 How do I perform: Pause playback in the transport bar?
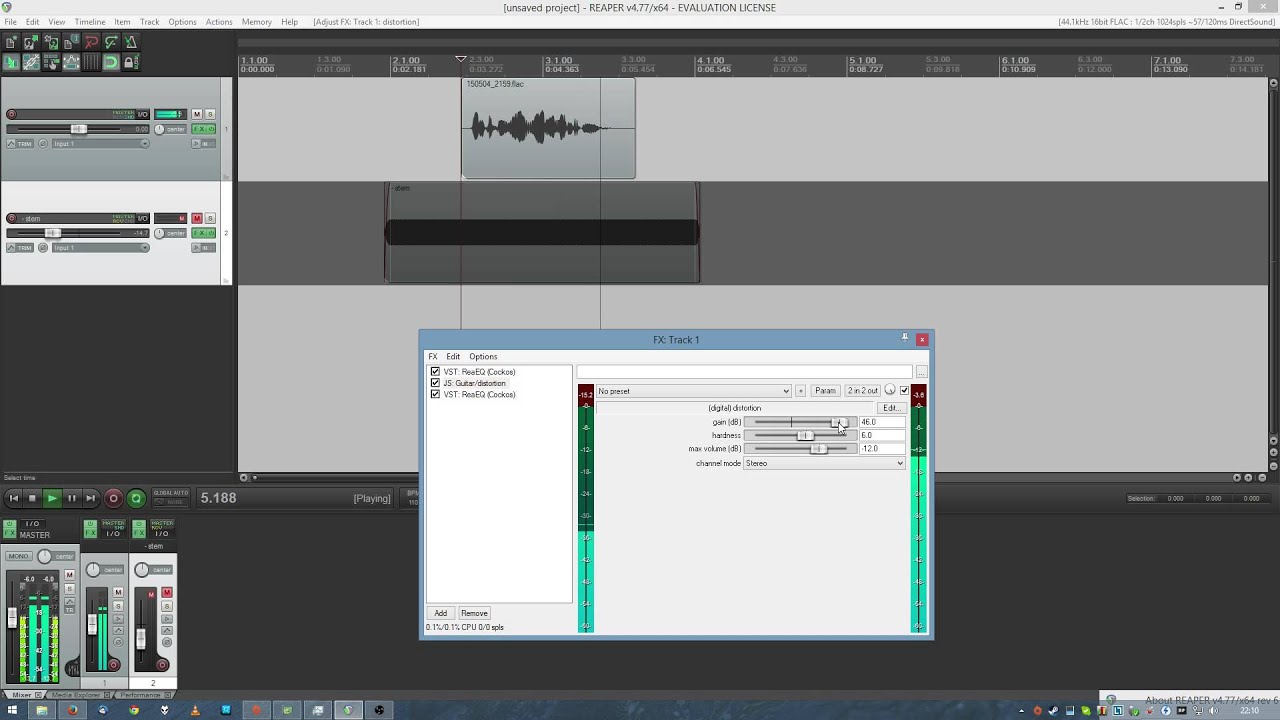[x=71, y=498]
